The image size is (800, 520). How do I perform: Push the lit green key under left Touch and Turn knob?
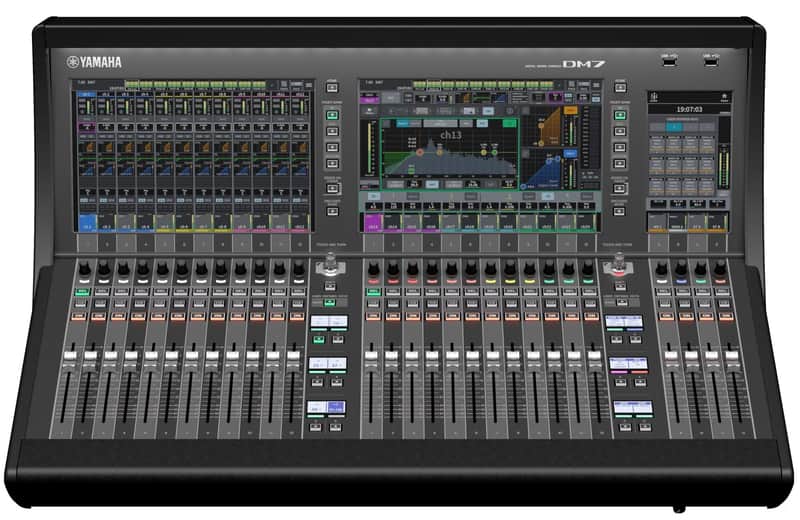(330, 303)
